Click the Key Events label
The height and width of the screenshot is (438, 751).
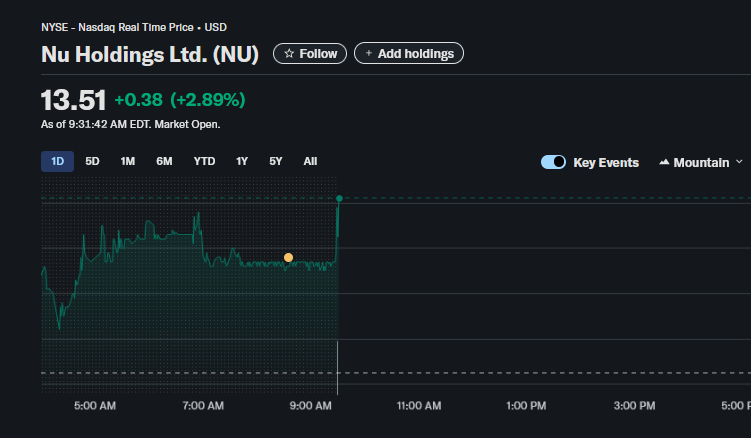tap(606, 162)
